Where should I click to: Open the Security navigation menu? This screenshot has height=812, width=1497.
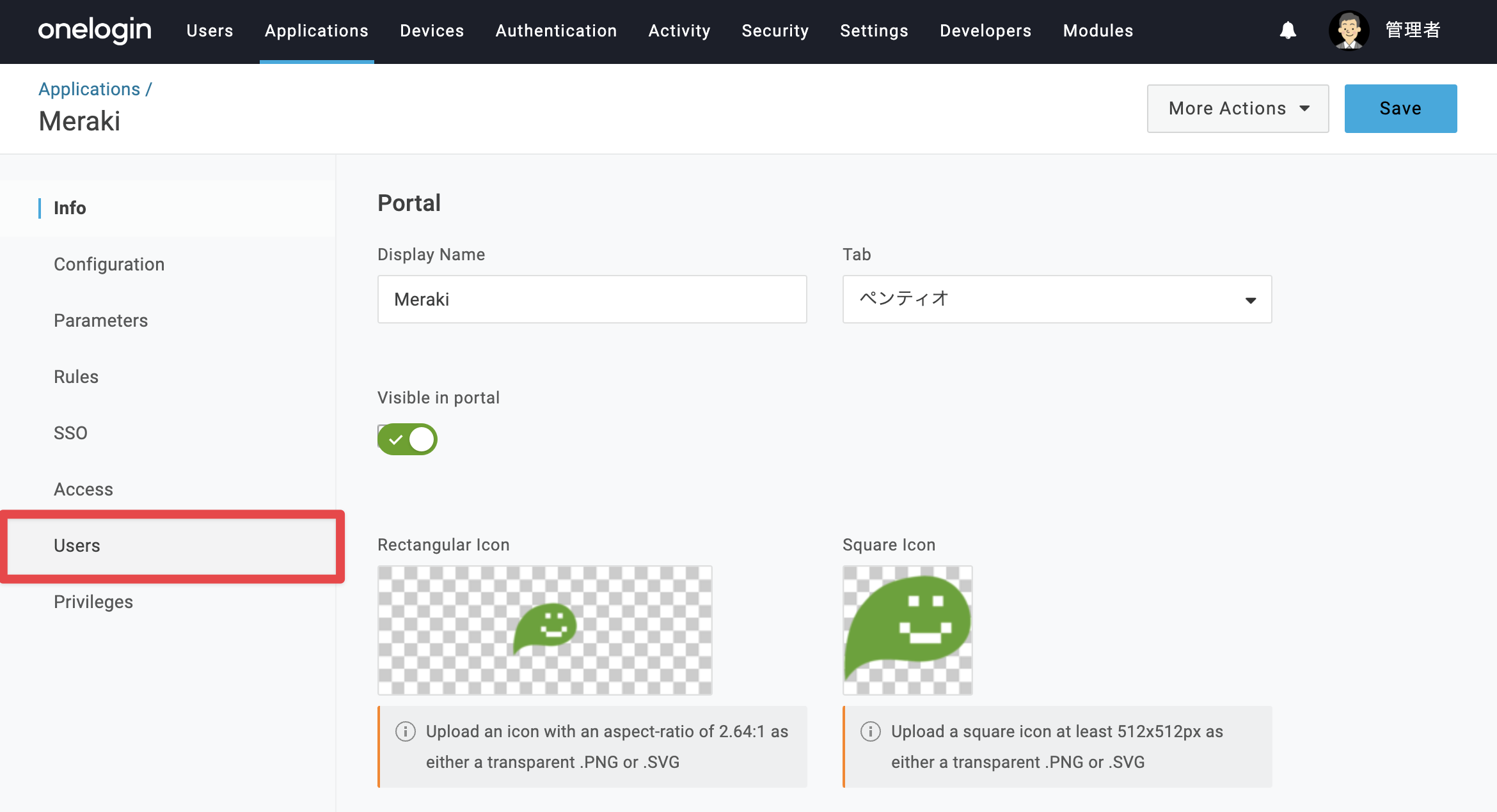775,31
